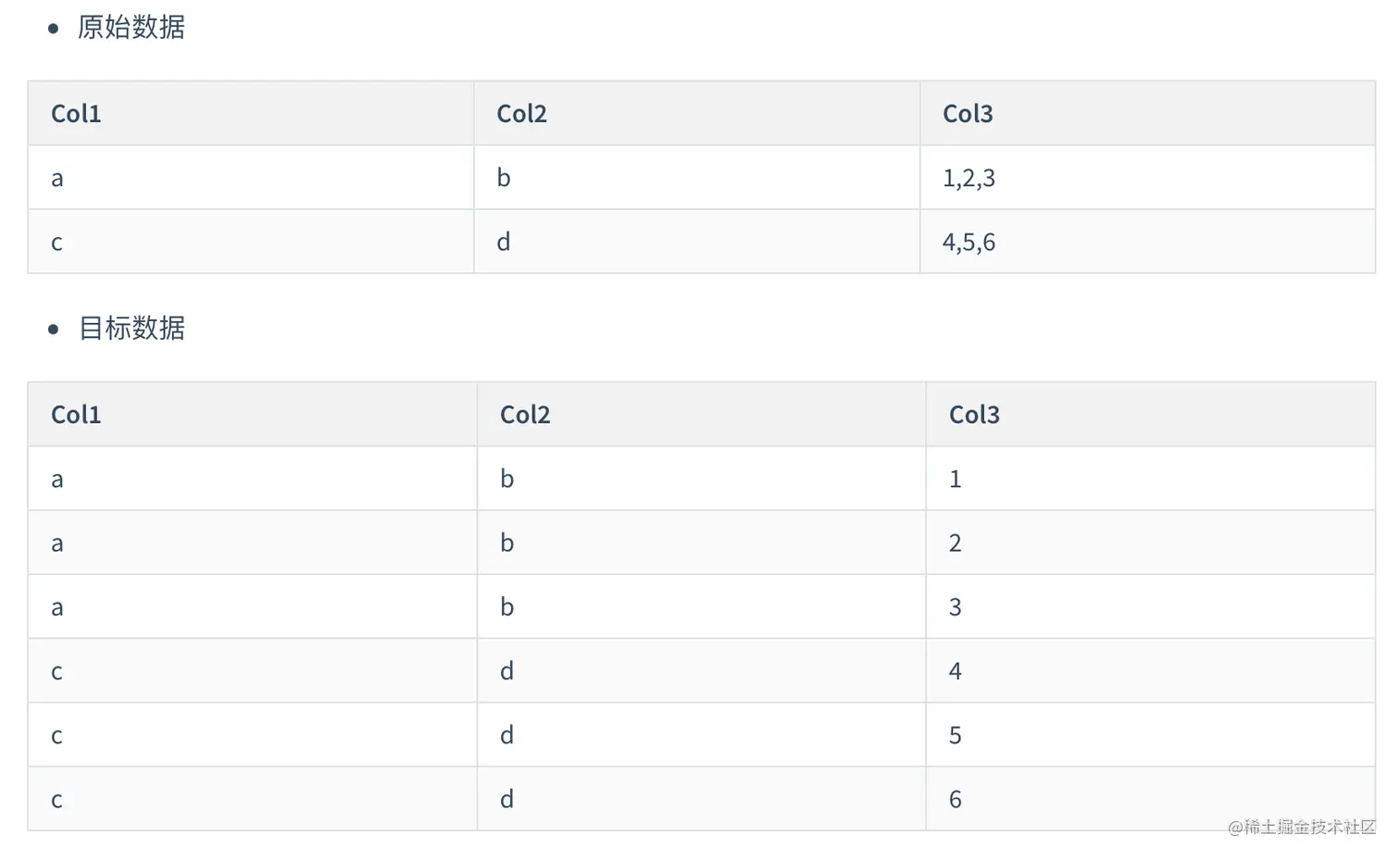Screen dimensions: 1400x860
Task: Click the 原始数据 bullet heading
Action: click(x=131, y=27)
